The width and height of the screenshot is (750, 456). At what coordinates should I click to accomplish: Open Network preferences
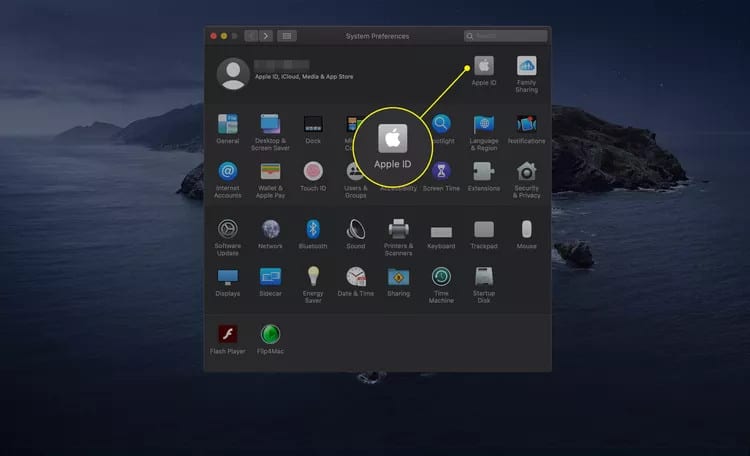(x=270, y=229)
